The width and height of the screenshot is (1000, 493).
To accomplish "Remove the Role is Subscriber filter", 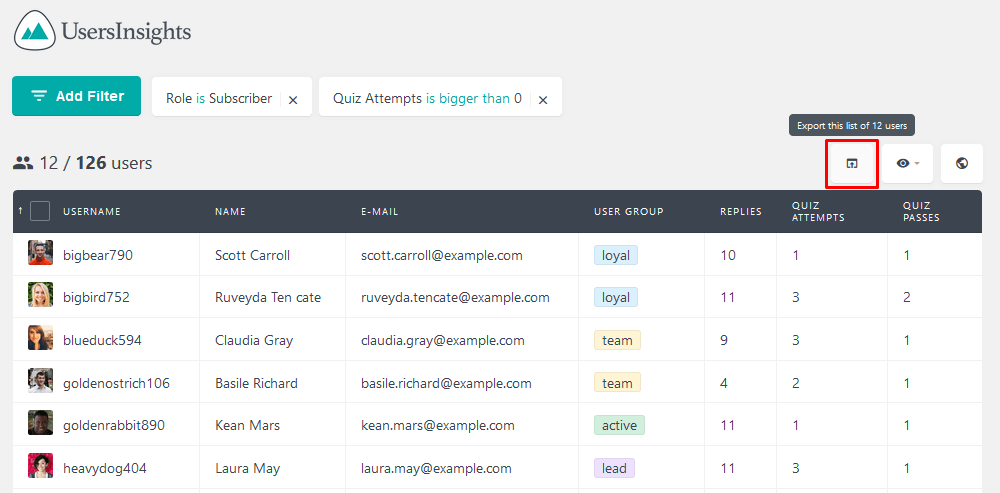I will pyautogui.click(x=293, y=100).
